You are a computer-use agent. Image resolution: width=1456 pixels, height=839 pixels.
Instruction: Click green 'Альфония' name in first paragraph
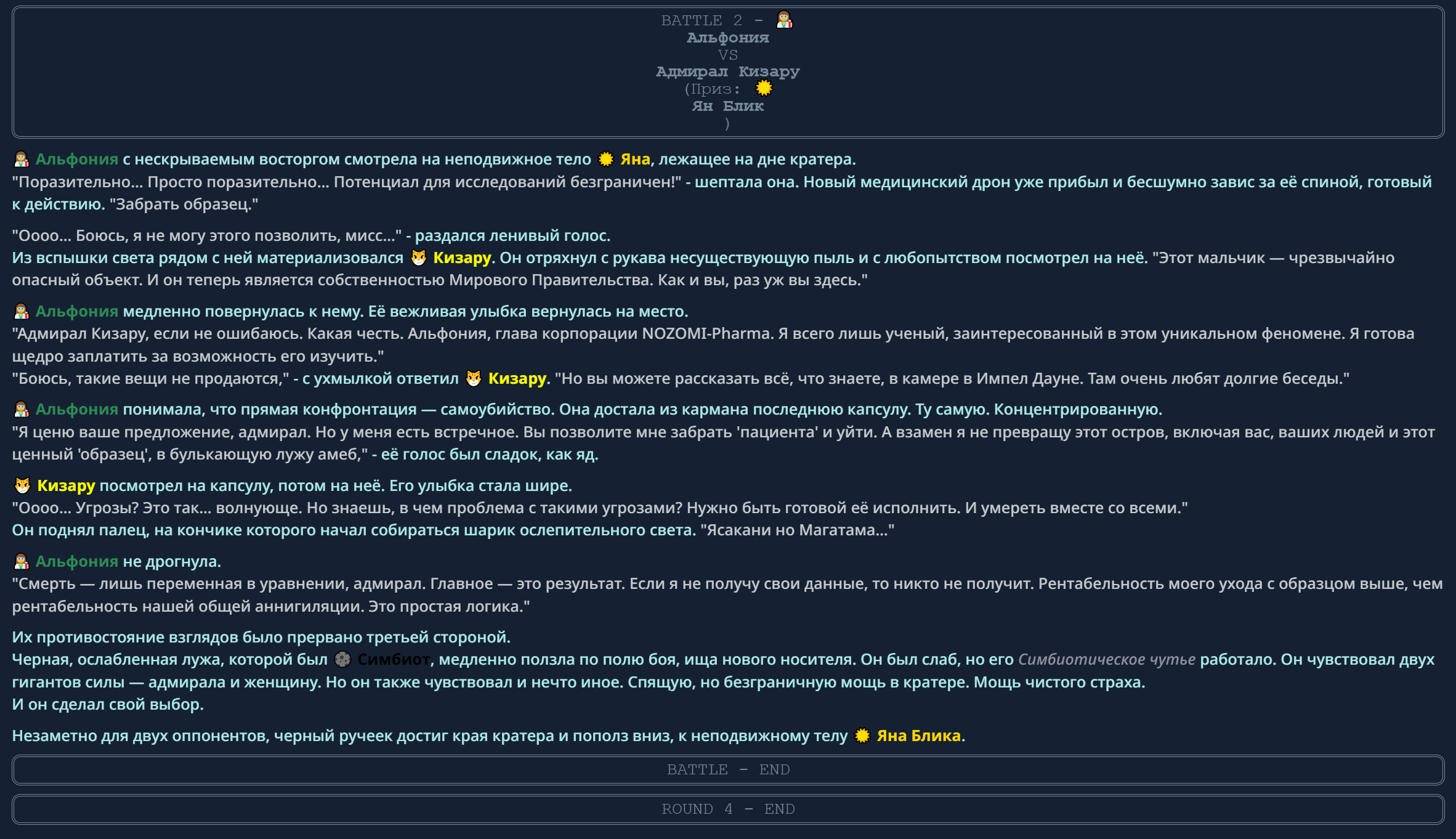coord(76,160)
